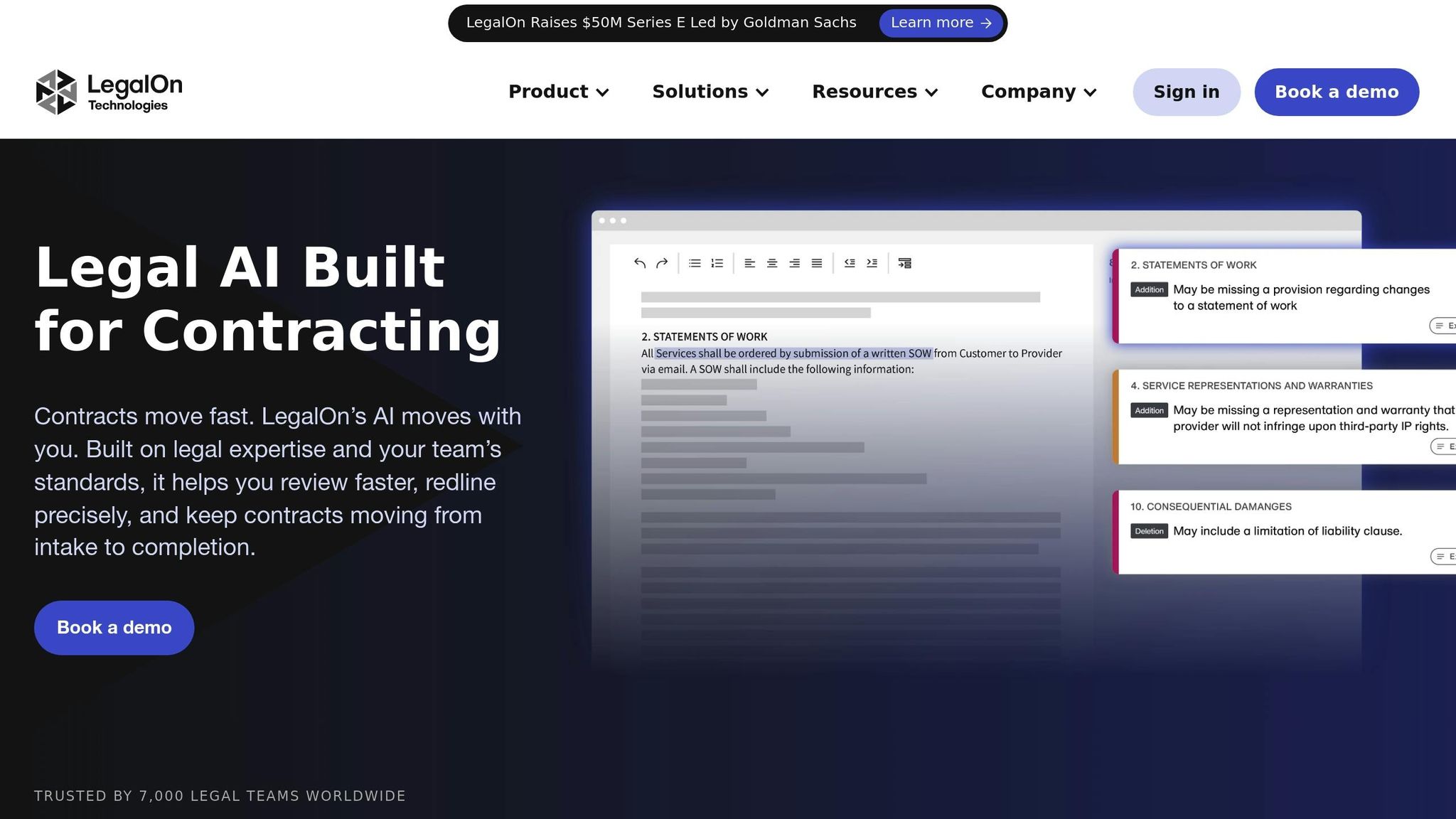Click the Learn more banner button
The height and width of the screenshot is (819, 1456).
click(x=941, y=23)
